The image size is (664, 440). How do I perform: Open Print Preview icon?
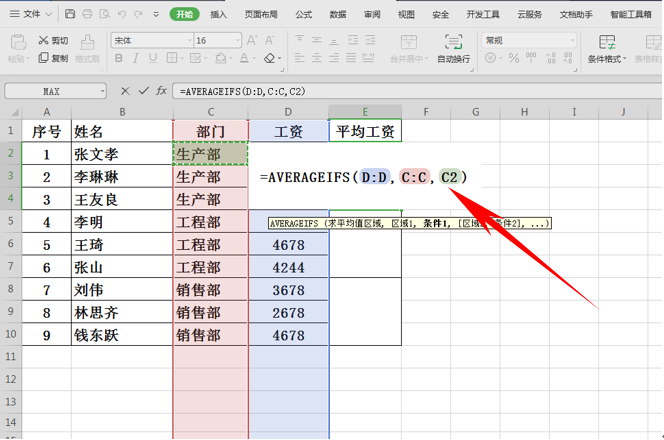(104, 14)
